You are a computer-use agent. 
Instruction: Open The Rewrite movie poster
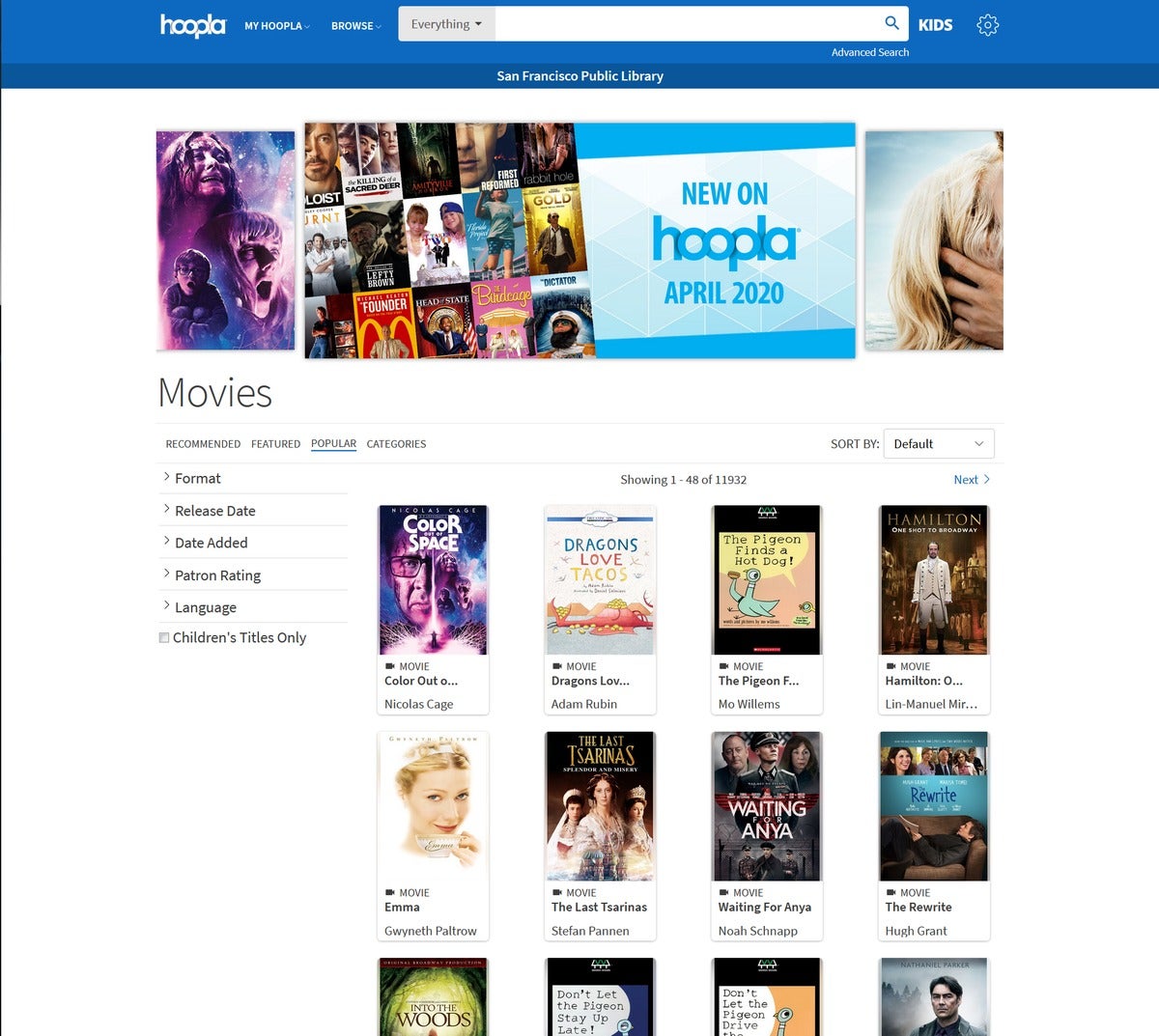tap(934, 806)
